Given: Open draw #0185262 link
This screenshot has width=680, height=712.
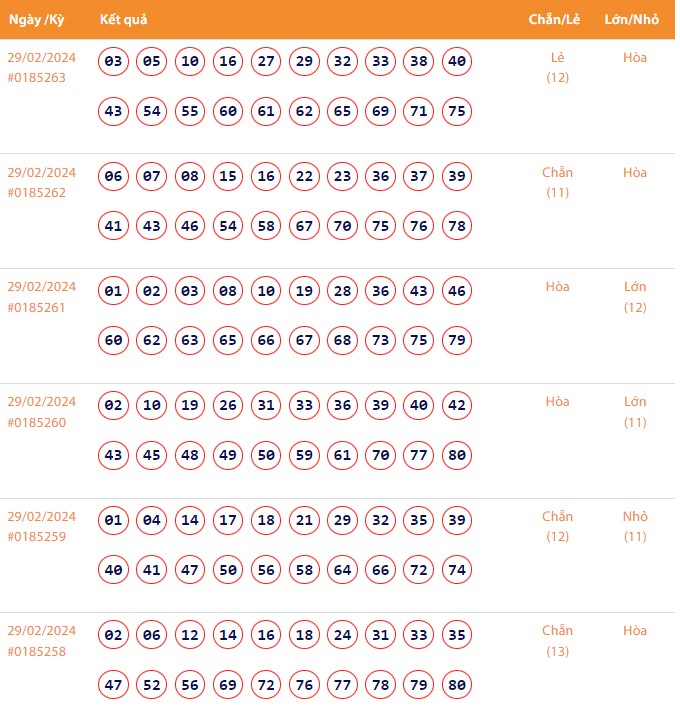Looking at the screenshot, I should pyautogui.click(x=37, y=193).
